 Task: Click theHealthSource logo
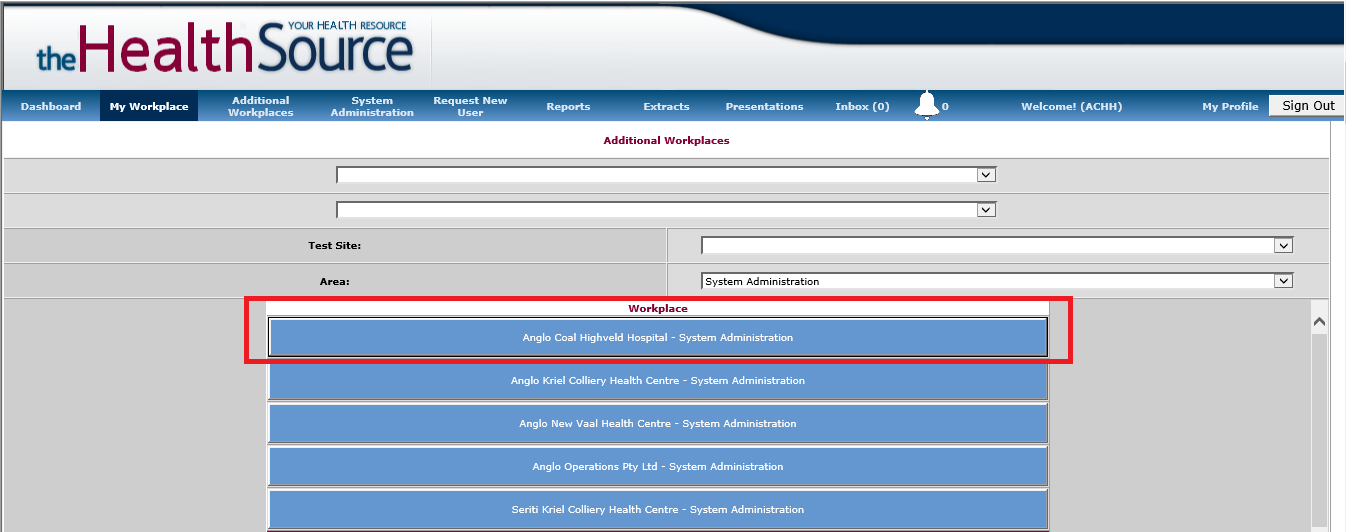(225, 47)
